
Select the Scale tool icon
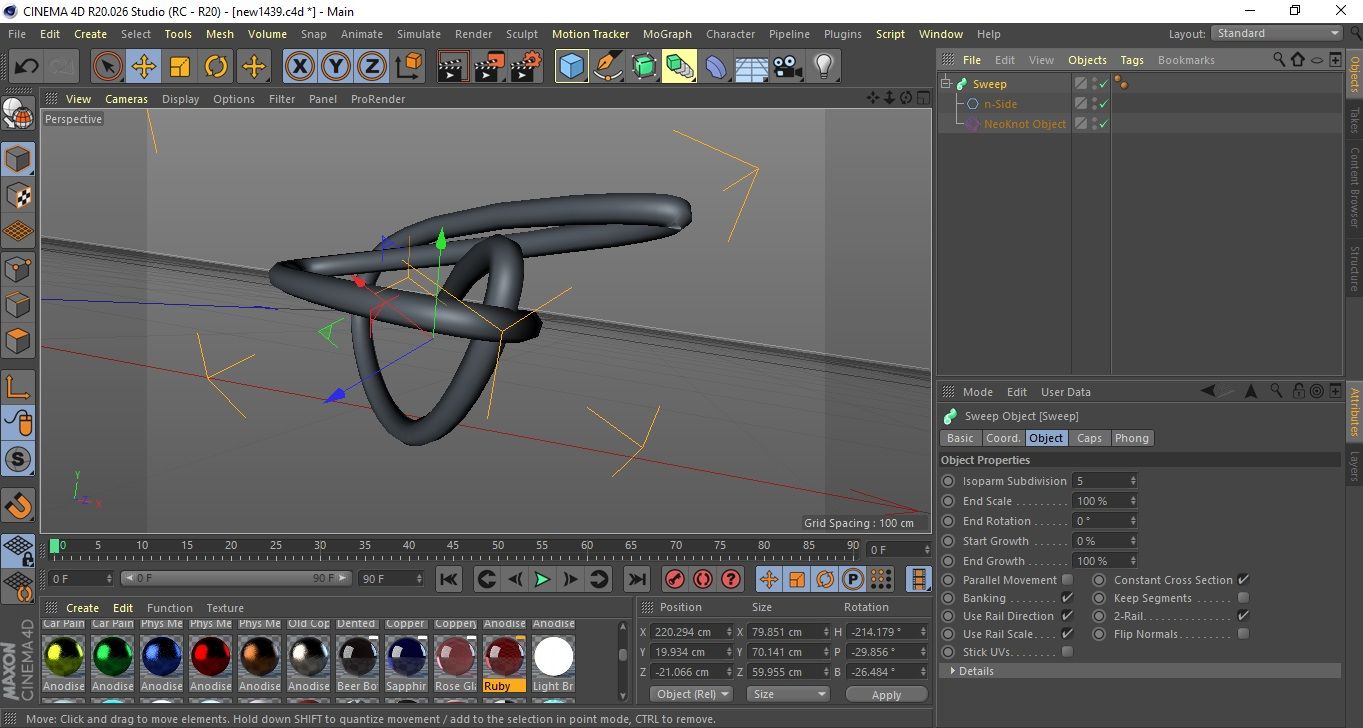[180, 67]
